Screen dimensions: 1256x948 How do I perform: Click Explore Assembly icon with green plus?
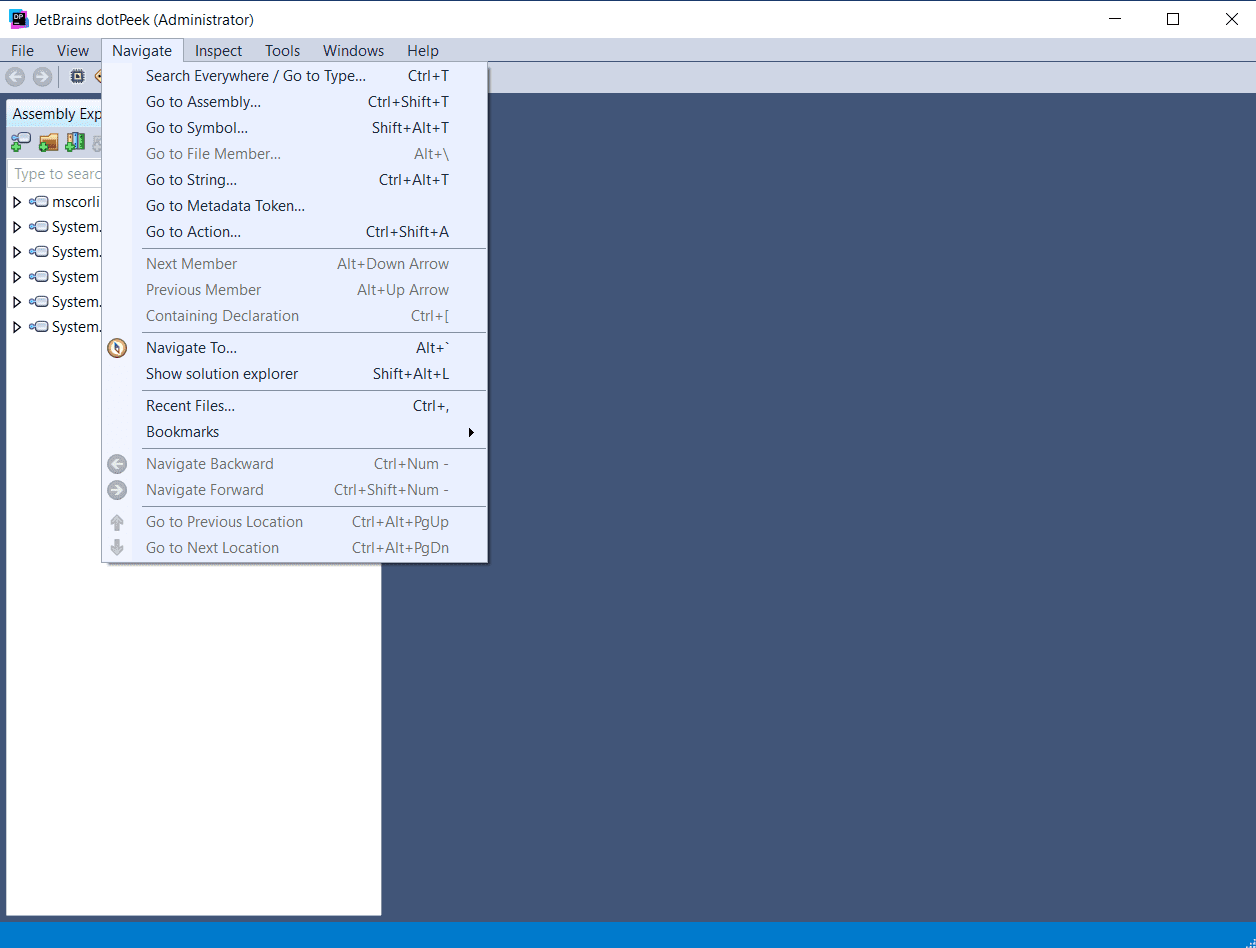[x=21, y=143]
